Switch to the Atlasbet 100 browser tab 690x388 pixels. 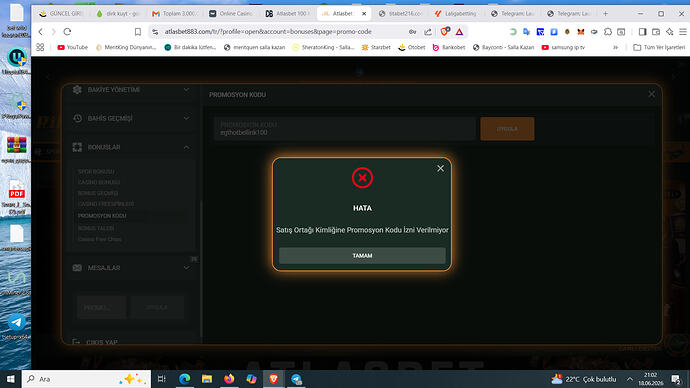tap(288, 14)
